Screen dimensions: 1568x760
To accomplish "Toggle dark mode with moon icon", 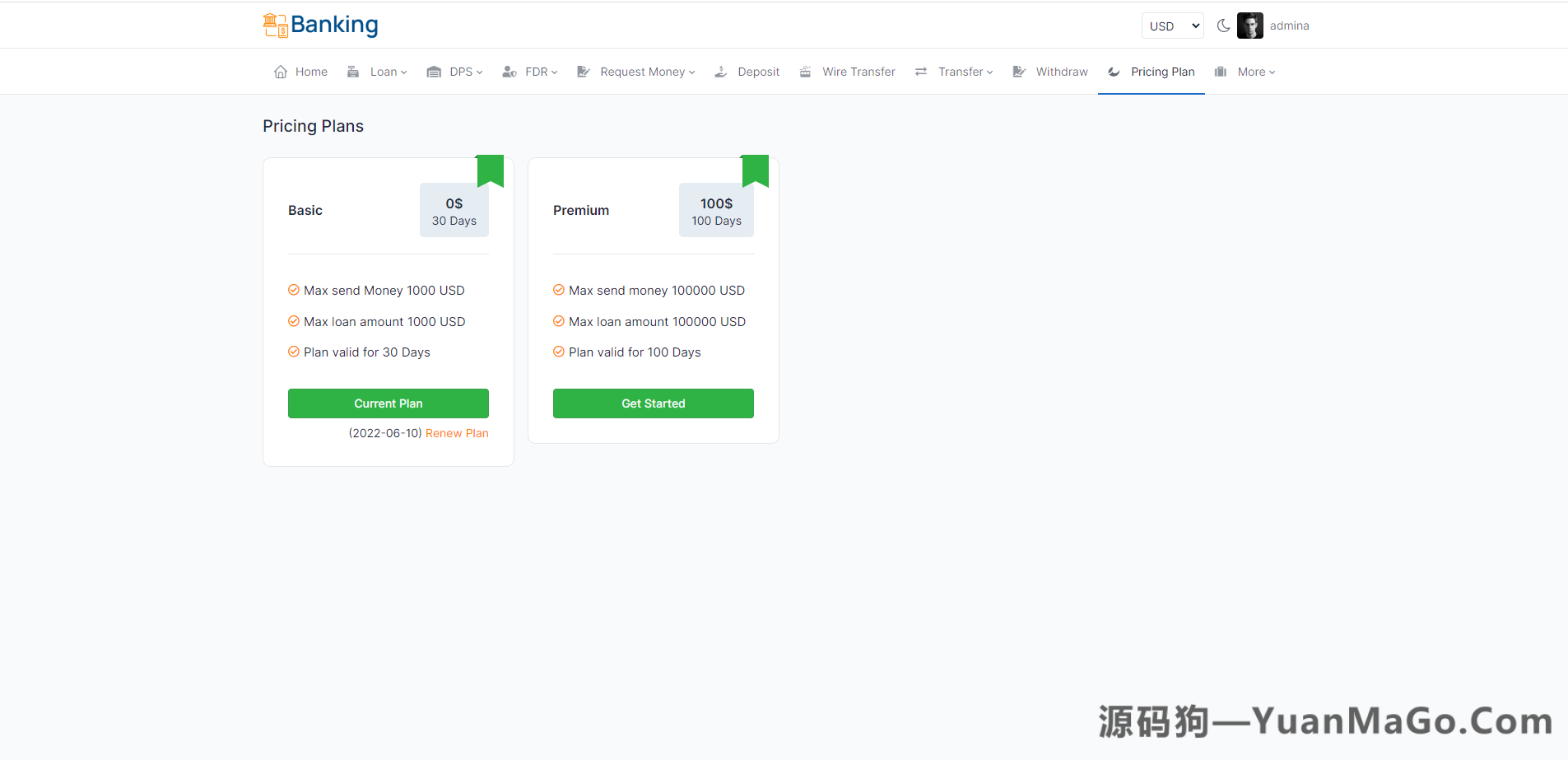I will click(1223, 26).
